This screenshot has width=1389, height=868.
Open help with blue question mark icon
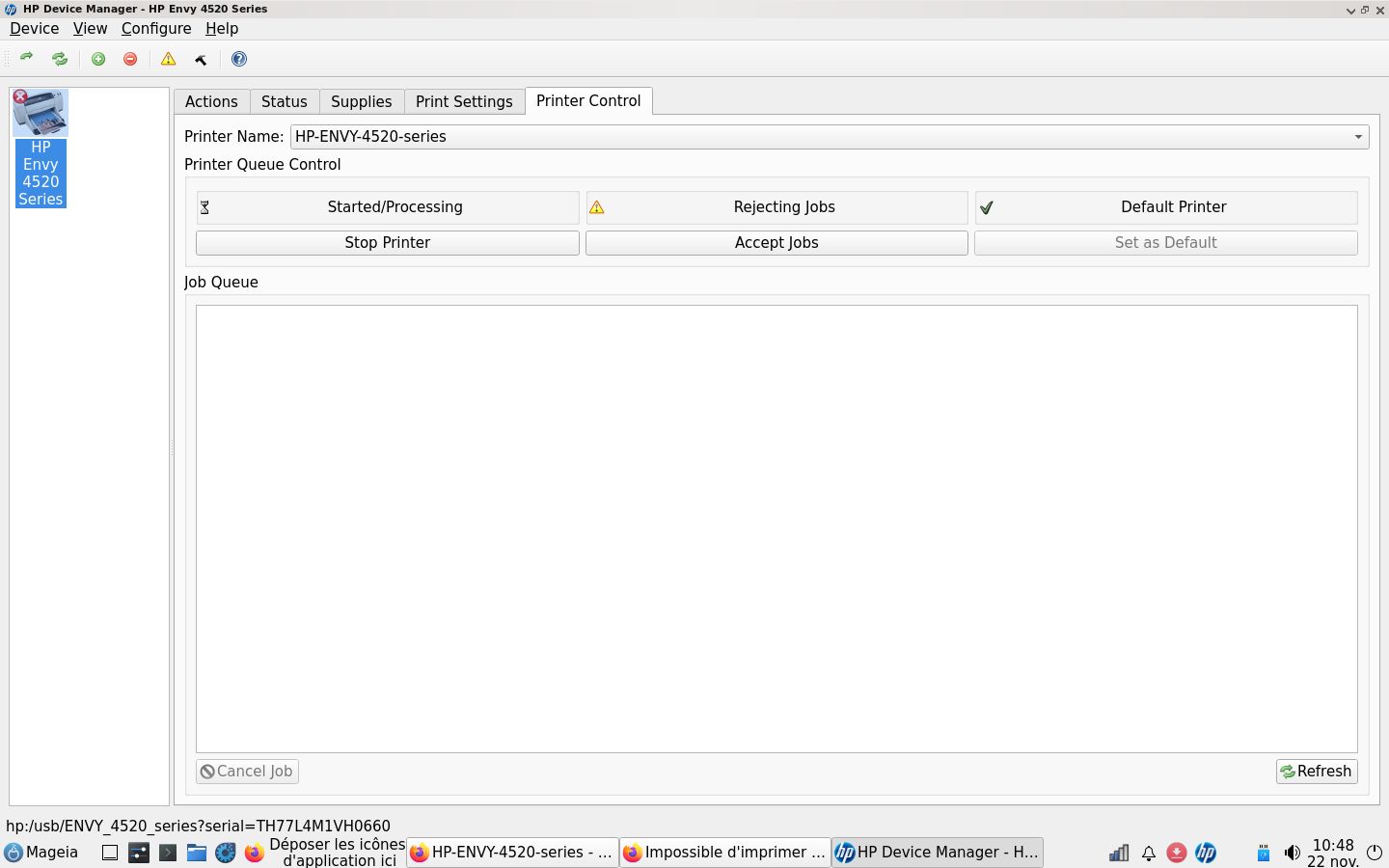pyautogui.click(x=239, y=59)
